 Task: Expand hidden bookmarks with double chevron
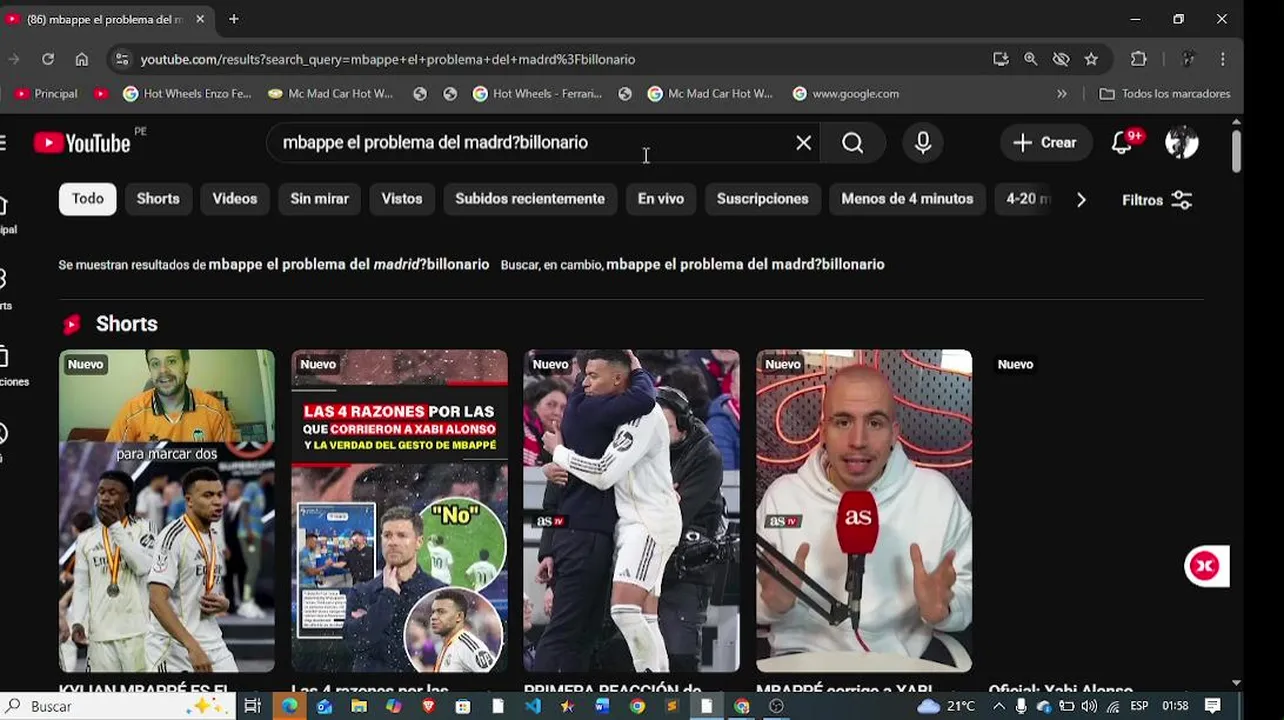(1062, 94)
